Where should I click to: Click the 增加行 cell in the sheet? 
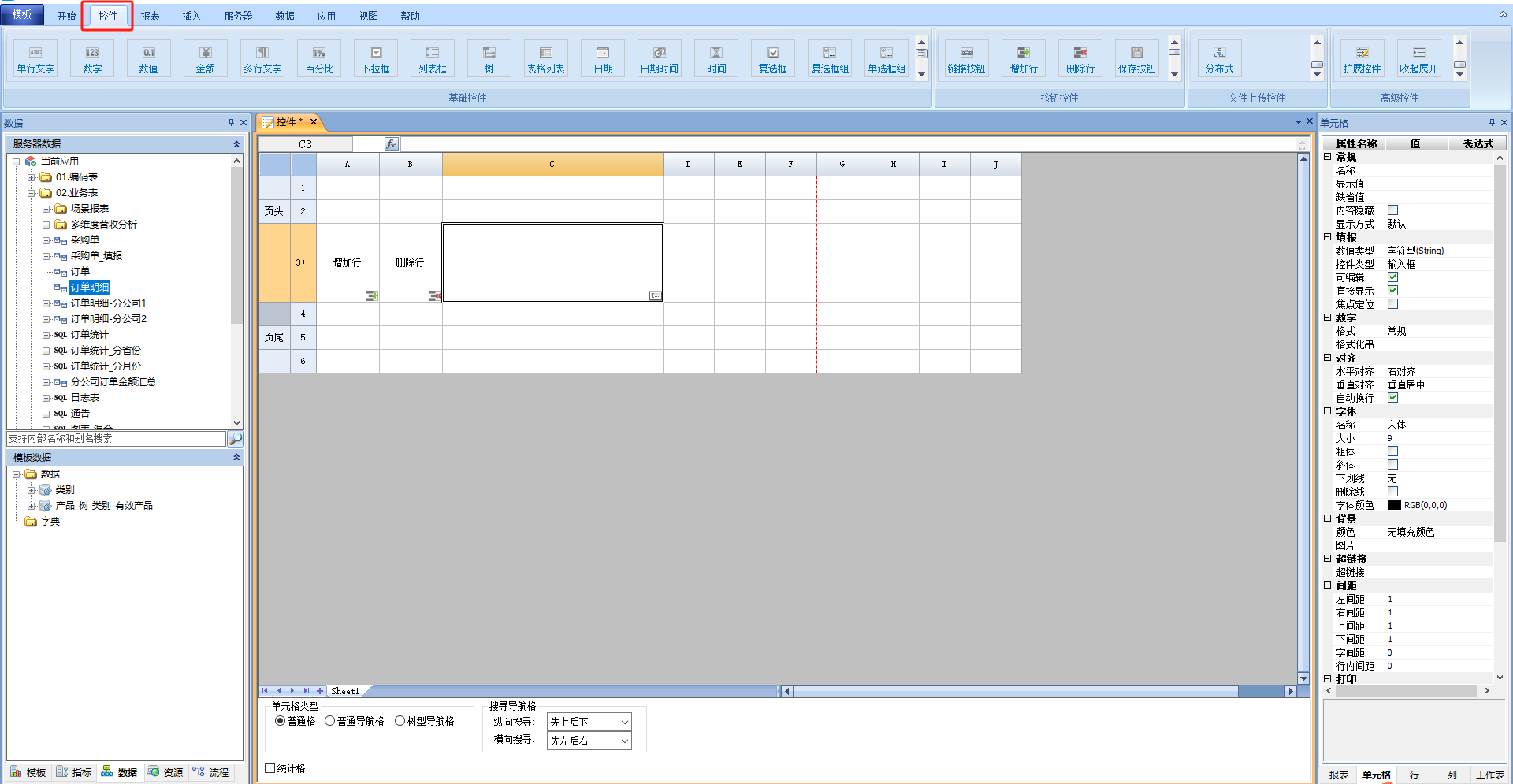(x=347, y=262)
